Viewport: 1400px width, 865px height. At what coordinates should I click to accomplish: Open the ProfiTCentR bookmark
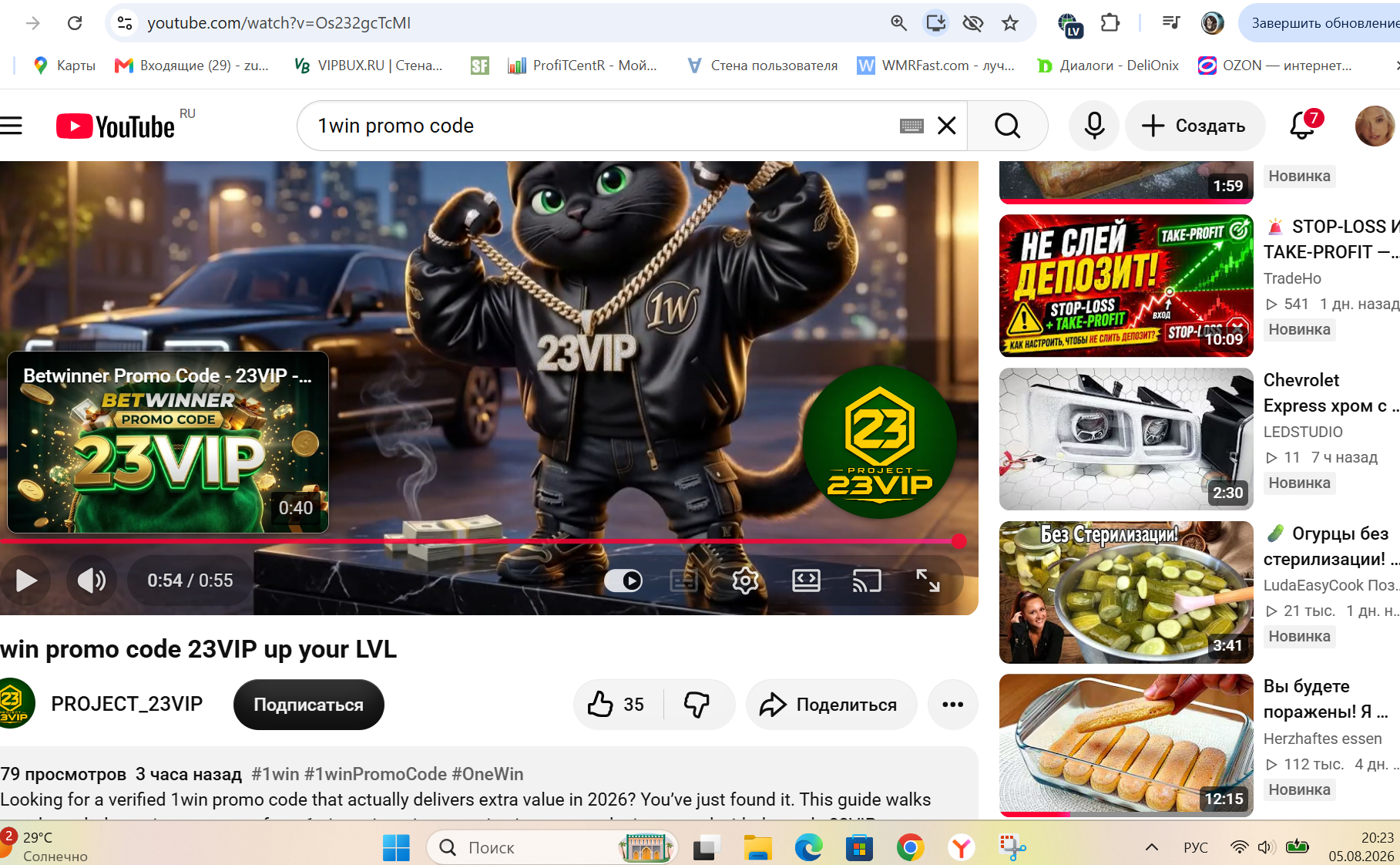tap(582, 66)
